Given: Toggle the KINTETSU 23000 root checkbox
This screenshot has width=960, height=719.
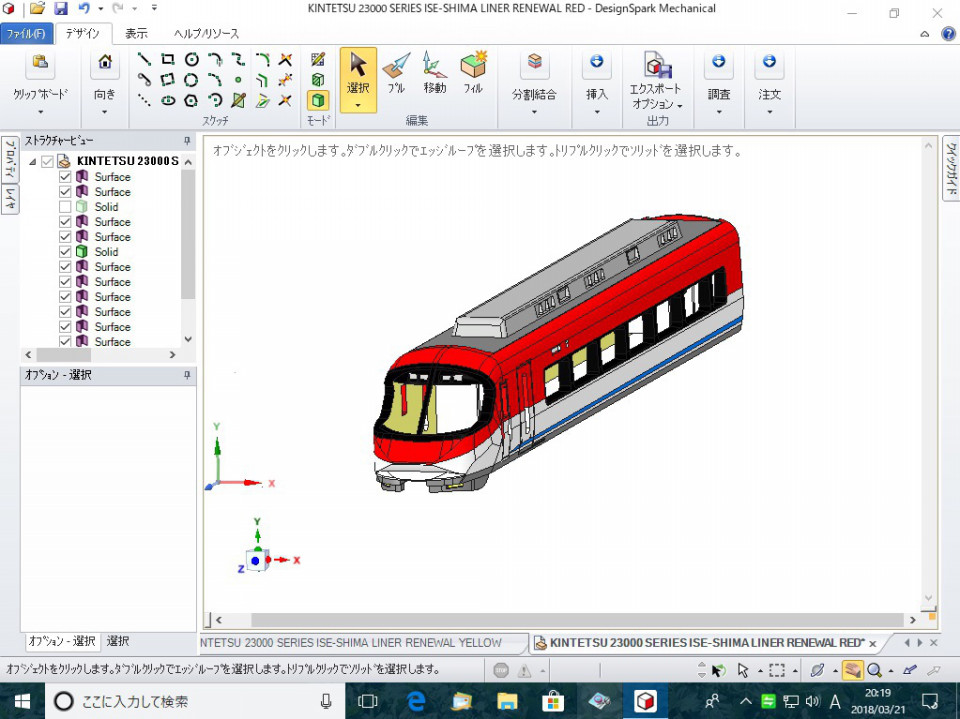Looking at the screenshot, I should tap(47, 162).
